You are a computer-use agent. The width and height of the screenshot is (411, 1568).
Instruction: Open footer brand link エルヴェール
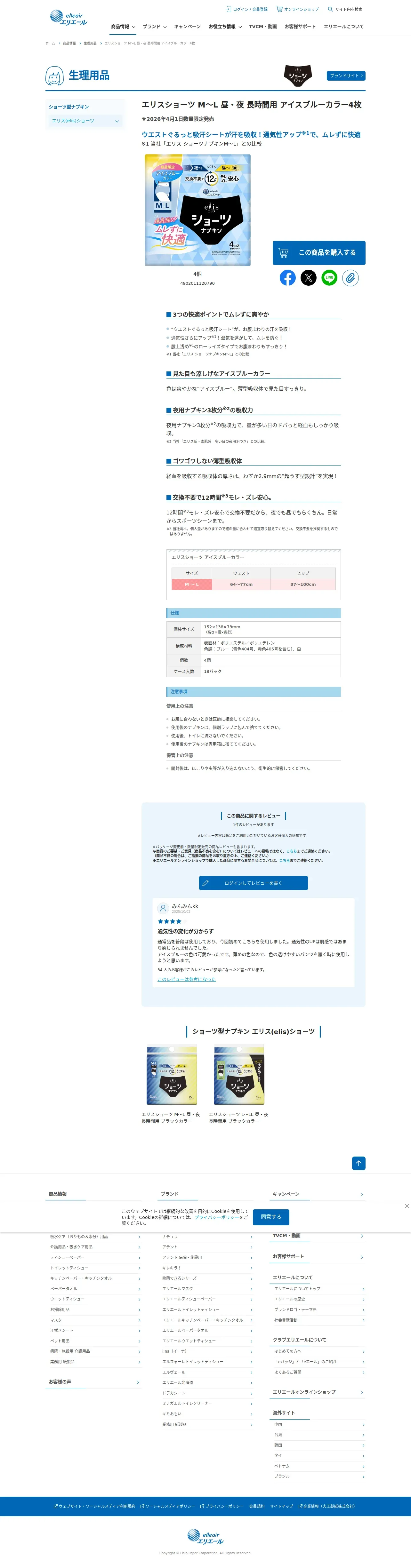(x=173, y=1372)
